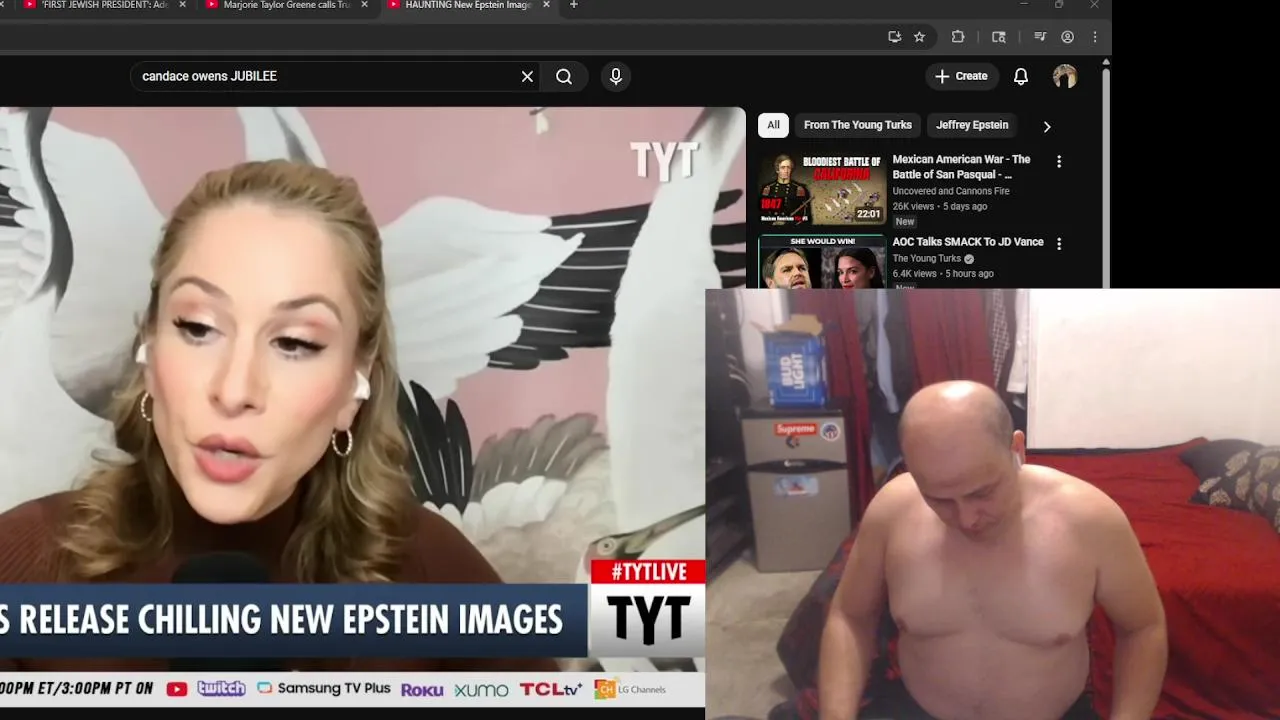Clear the YouTube search box
This screenshot has height=720, width=1280.
[x=527, y=77]
